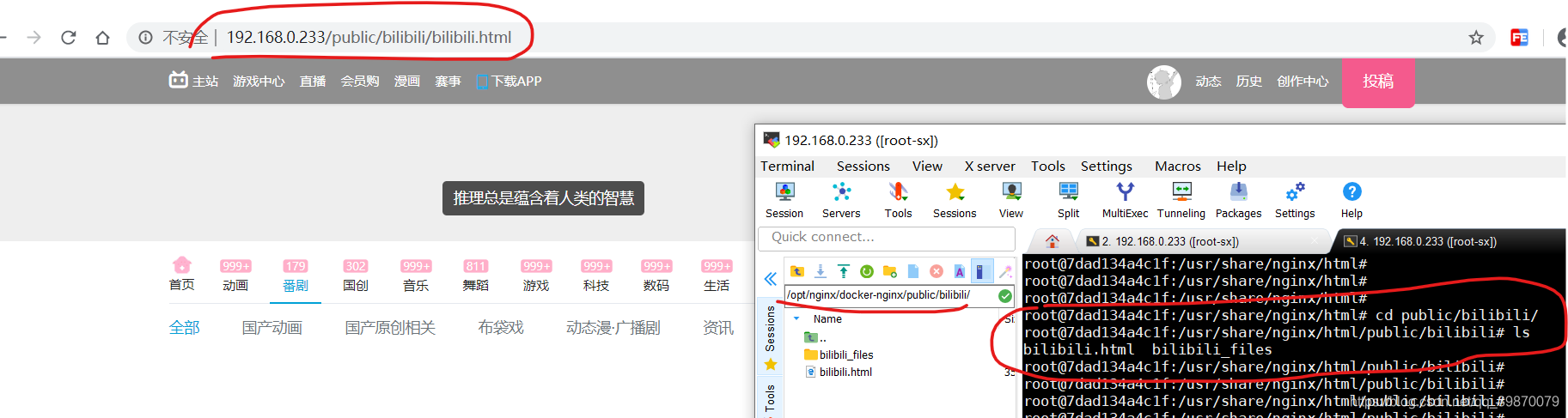
Task: Bookmark this page with the star icon
Action: pos(1476,37)
